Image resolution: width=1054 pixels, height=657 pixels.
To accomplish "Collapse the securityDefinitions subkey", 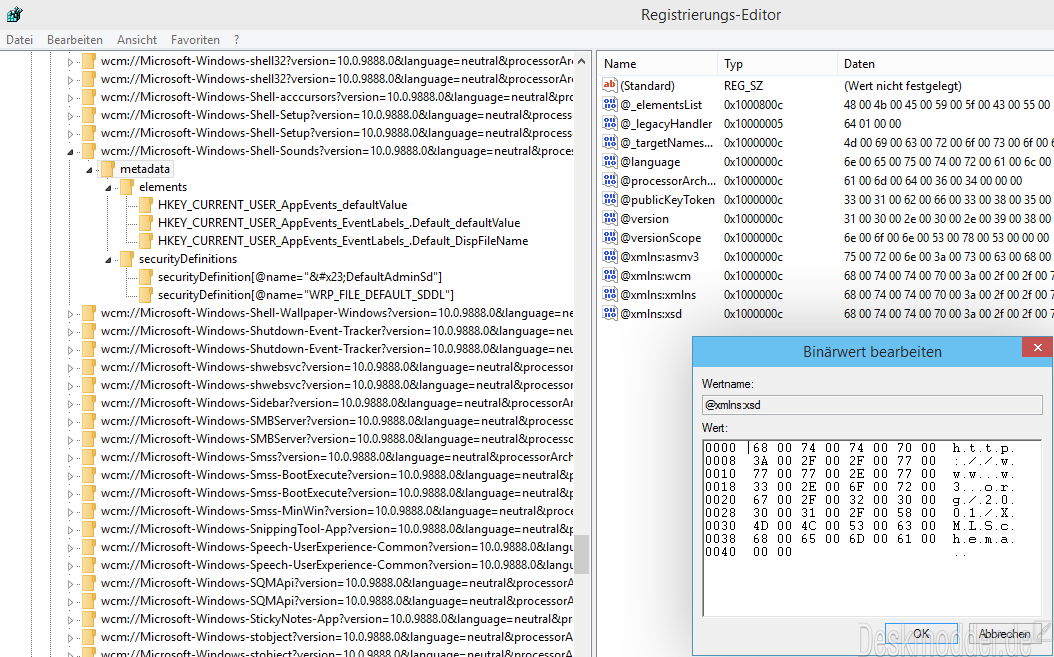I will pyautogui.click(x=108, y=260).
